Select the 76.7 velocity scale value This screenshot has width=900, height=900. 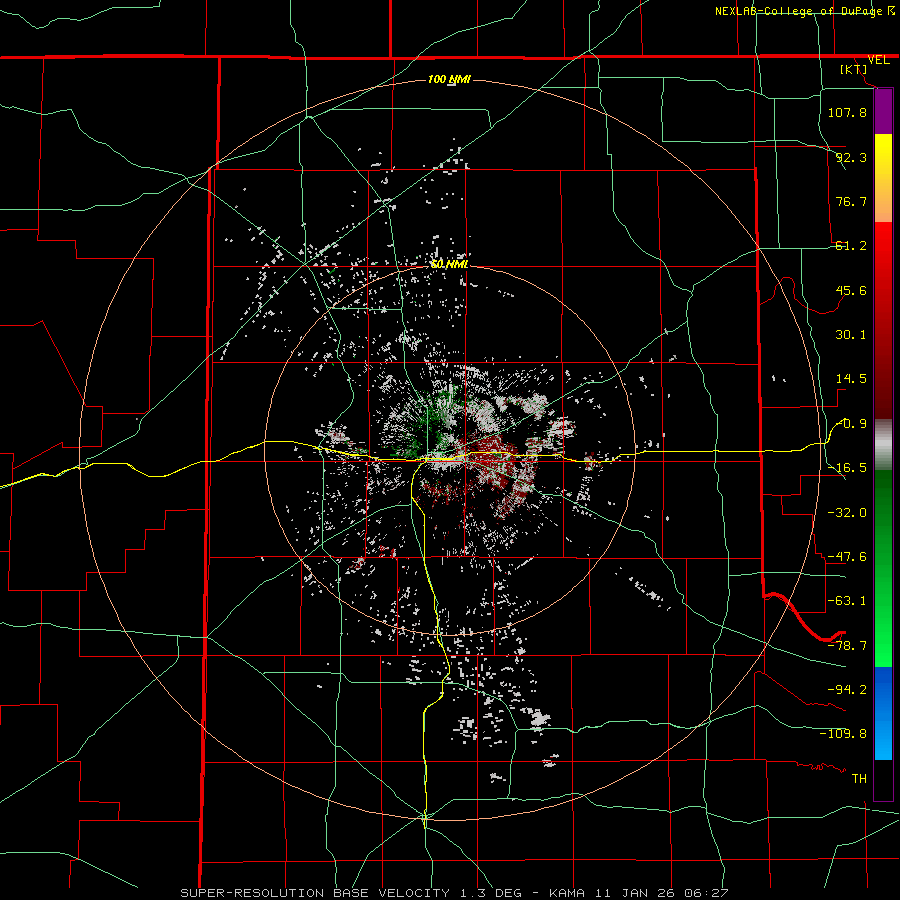point(851,201)
